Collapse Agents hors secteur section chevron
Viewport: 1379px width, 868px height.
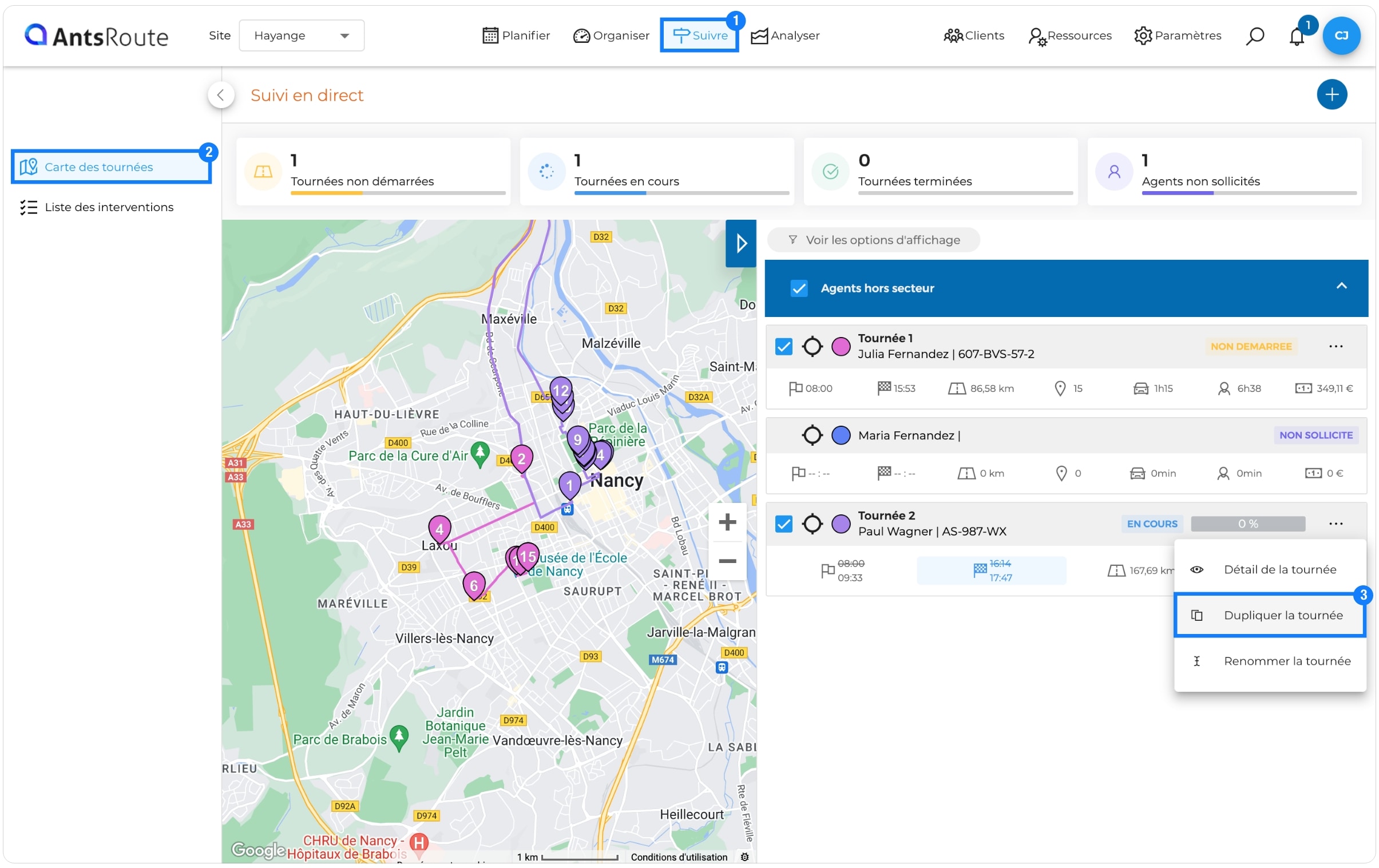coord(1341,286)
